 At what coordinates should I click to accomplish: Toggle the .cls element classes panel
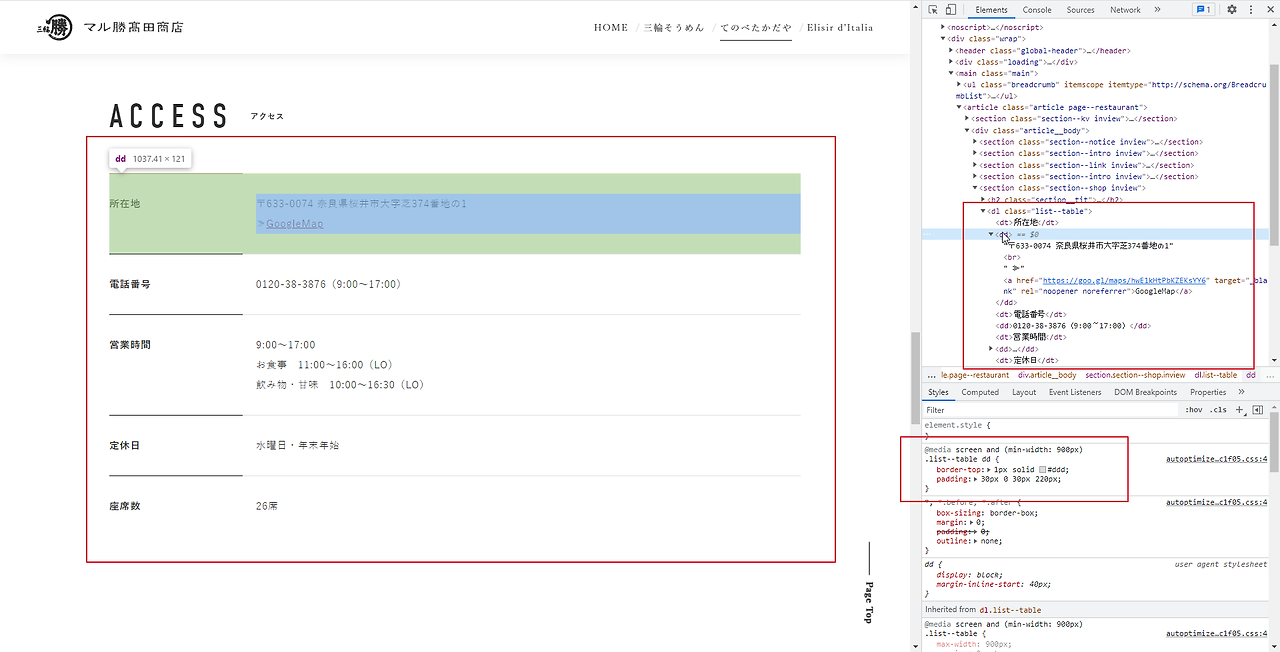tap(1218, 410)
